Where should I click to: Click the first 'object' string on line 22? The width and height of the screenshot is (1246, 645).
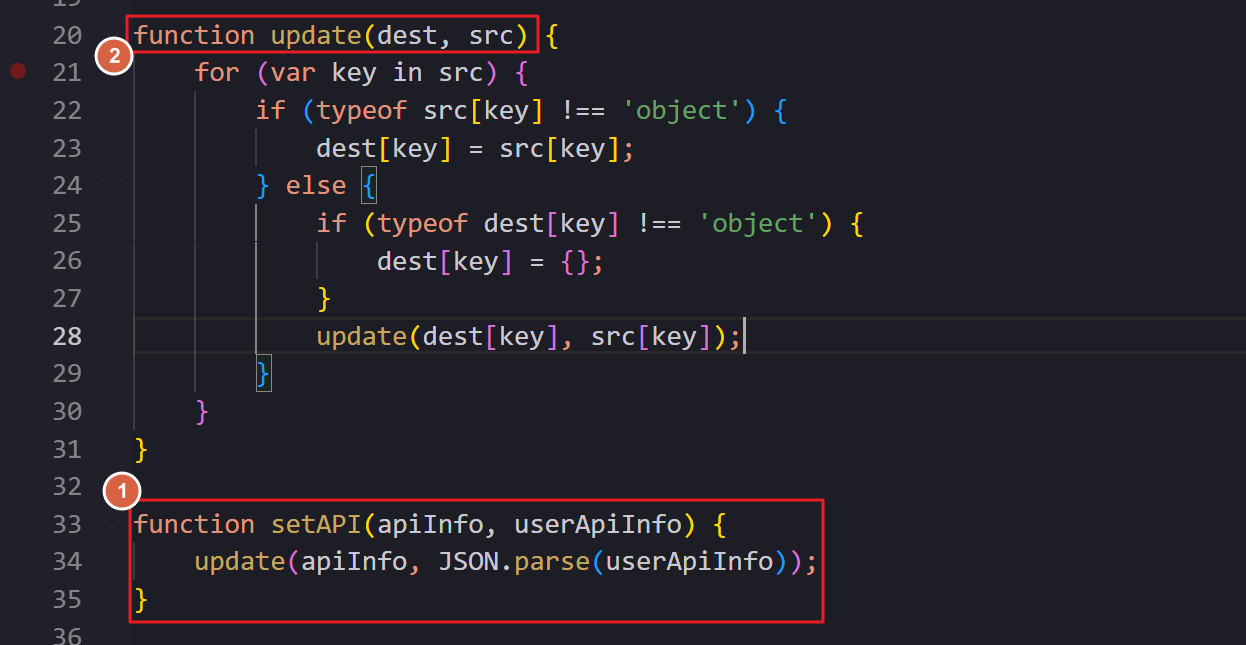tap(681, 110)
